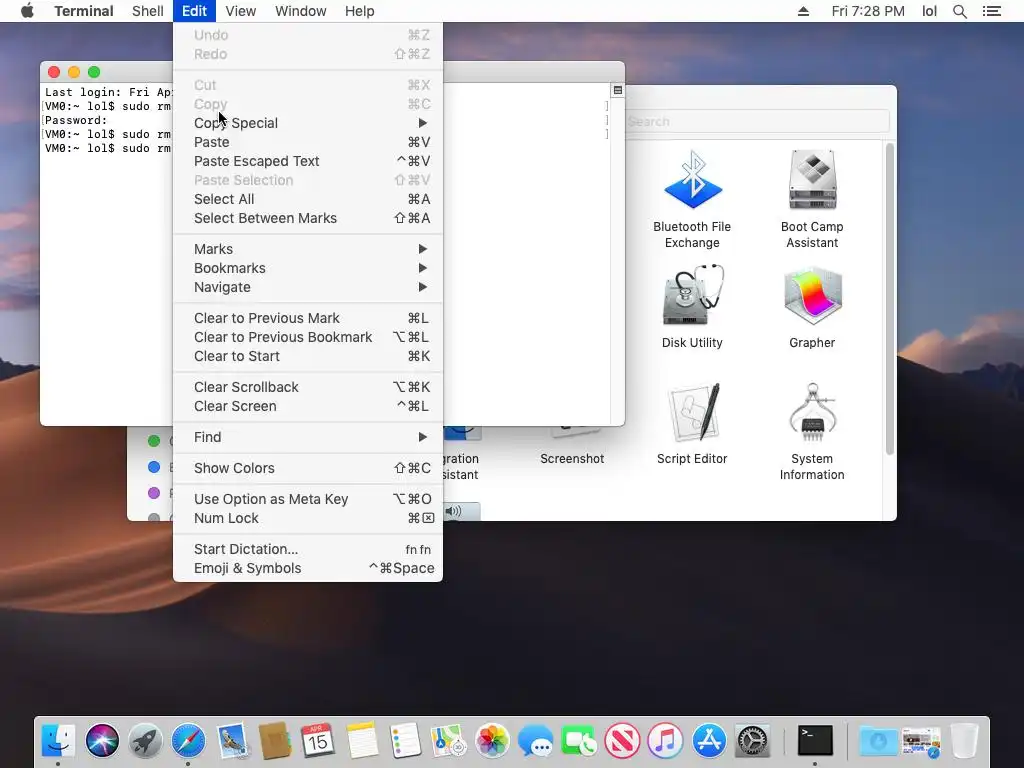1024x768 pixels.
Task: Select the Disk Utility app icon
Action: 692,295
